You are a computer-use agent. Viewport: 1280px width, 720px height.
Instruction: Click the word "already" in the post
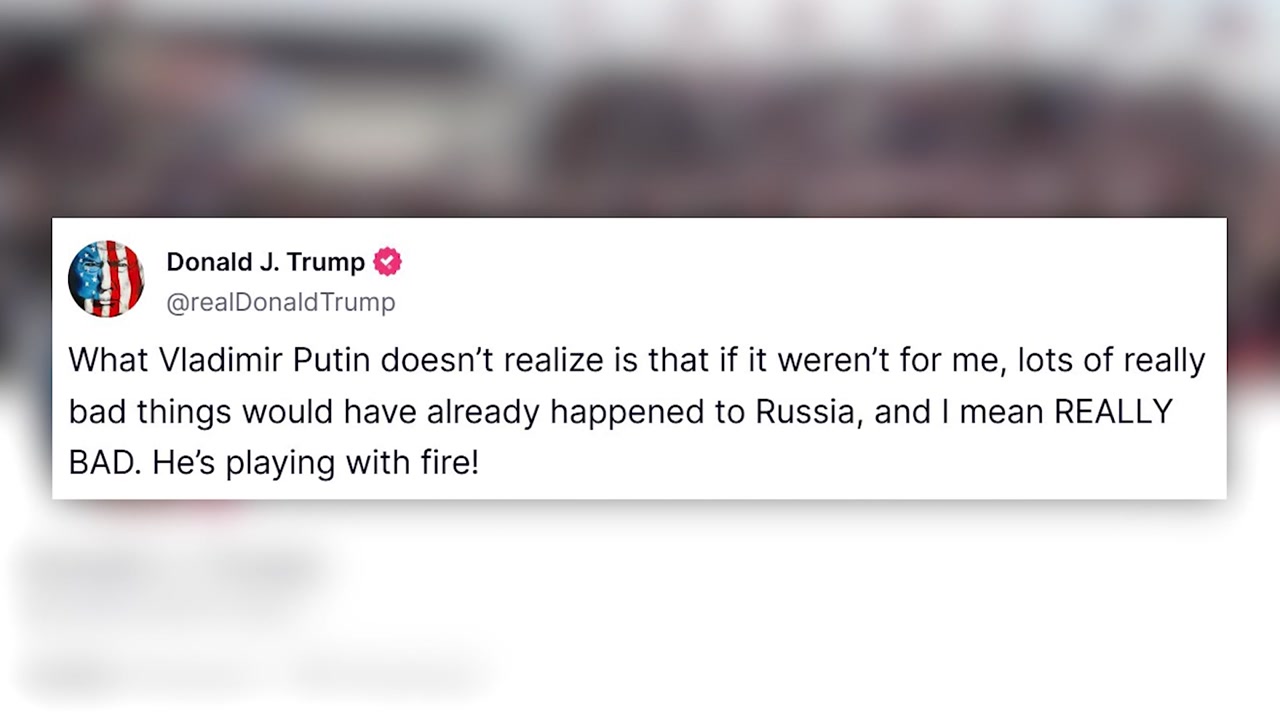coord(481,412)
